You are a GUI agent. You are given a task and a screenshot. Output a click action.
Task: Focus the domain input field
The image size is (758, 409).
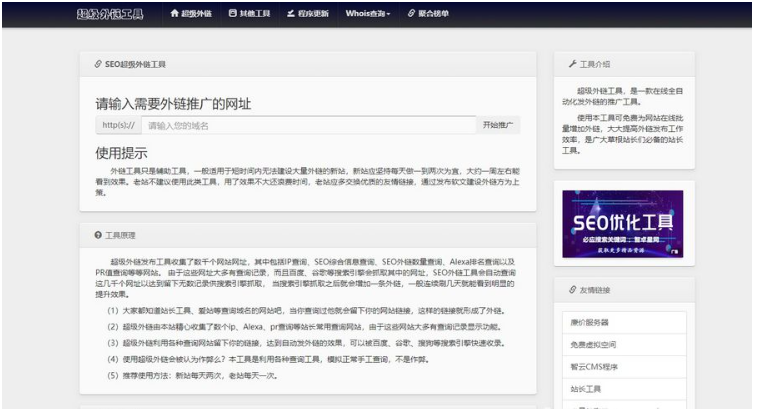point(308,125)
